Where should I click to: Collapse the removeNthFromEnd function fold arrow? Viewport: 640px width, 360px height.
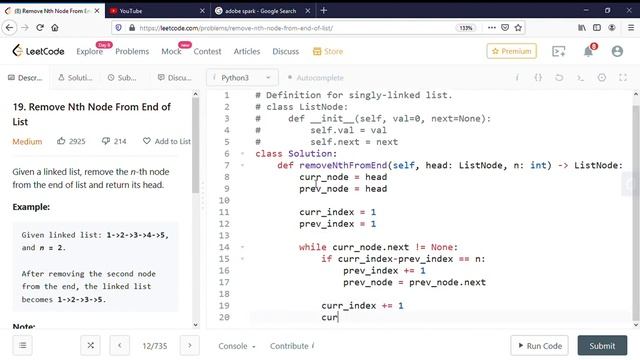[242, 165]
